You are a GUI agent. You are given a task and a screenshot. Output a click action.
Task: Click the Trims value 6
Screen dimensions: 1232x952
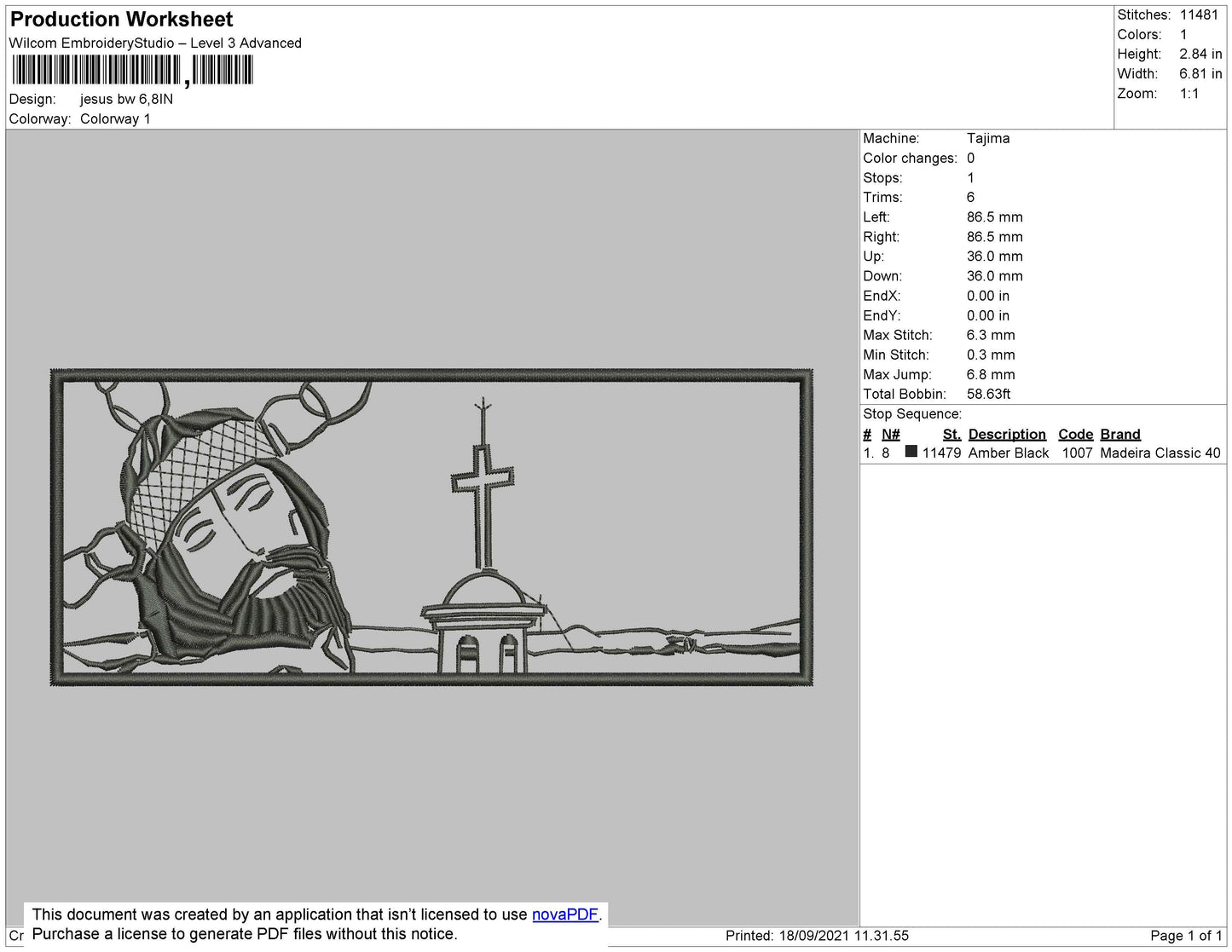pos(970,197)
